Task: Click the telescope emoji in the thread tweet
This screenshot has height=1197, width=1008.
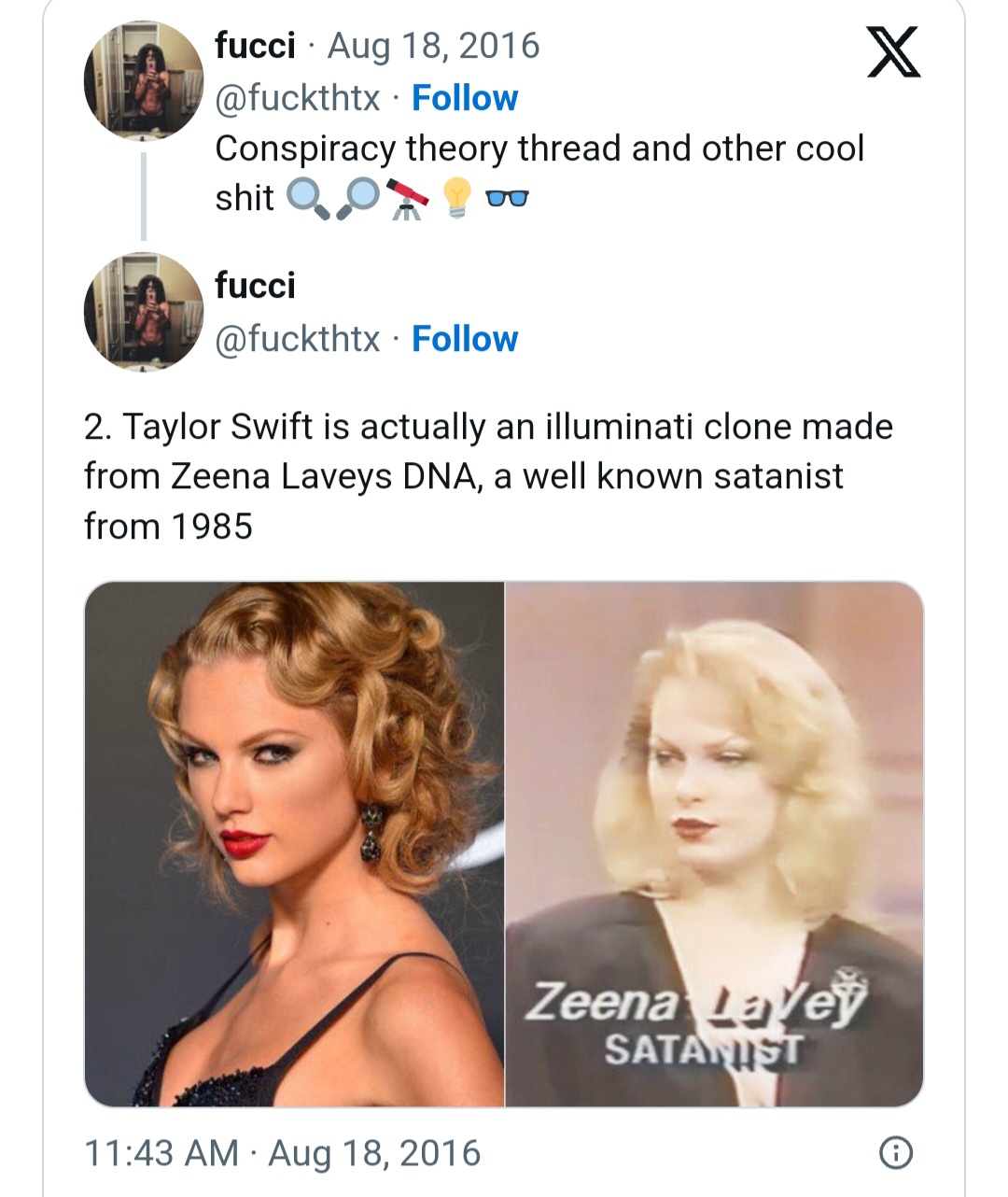Action: click(x=406, y=198)
